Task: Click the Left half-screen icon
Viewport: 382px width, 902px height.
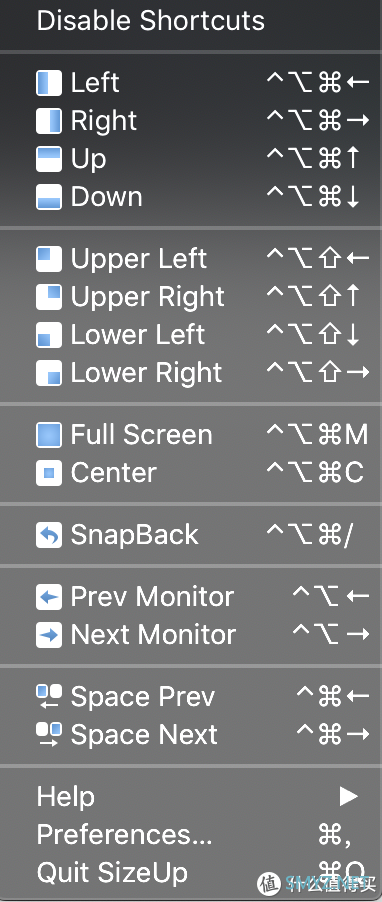Action: coord(49,83)
